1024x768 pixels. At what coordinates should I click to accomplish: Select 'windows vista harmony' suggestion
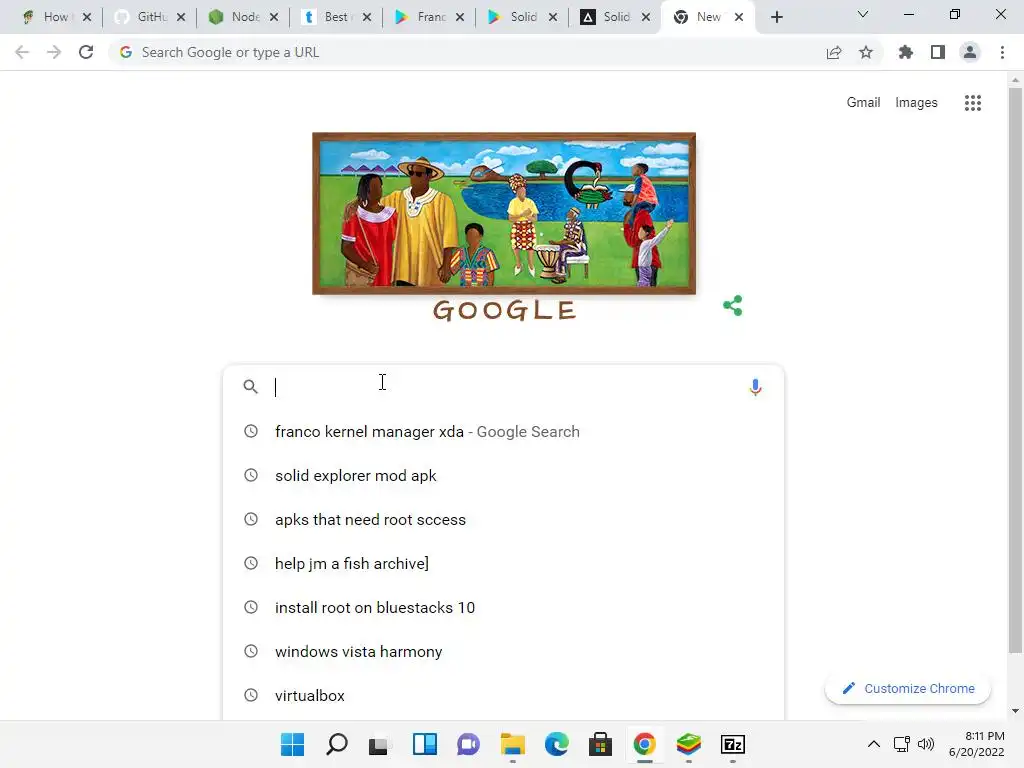click(x=503, y=652)
